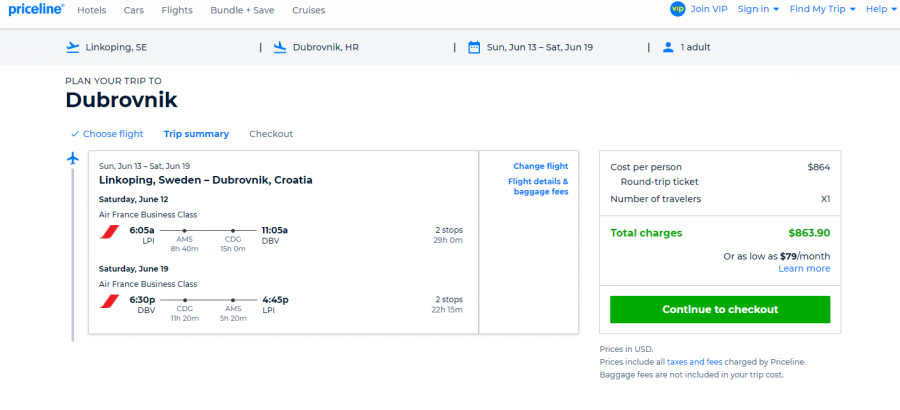
Task: Open the Cruises menu item
Action: [x=308, y=10]
